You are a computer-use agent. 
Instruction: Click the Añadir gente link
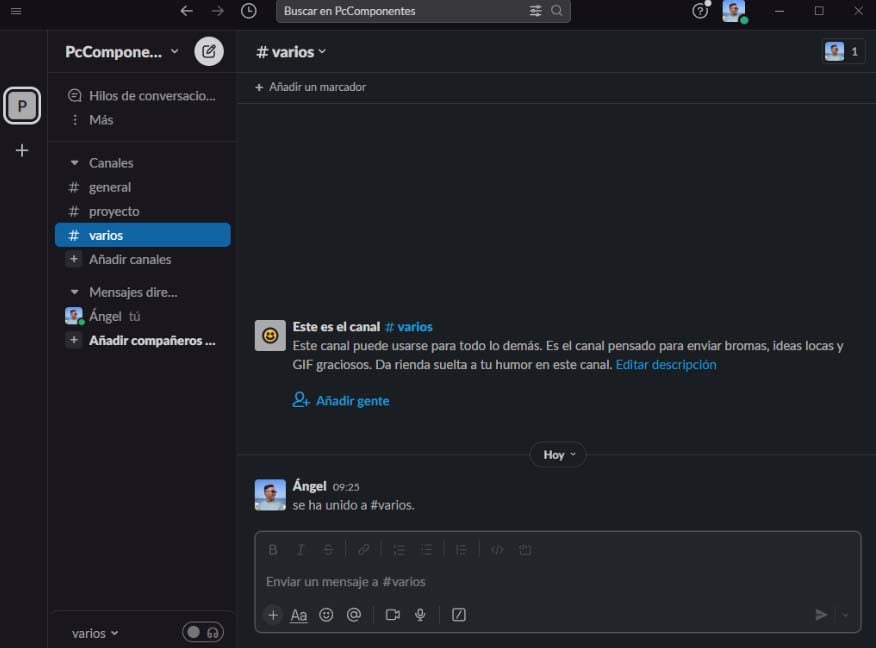341,401
